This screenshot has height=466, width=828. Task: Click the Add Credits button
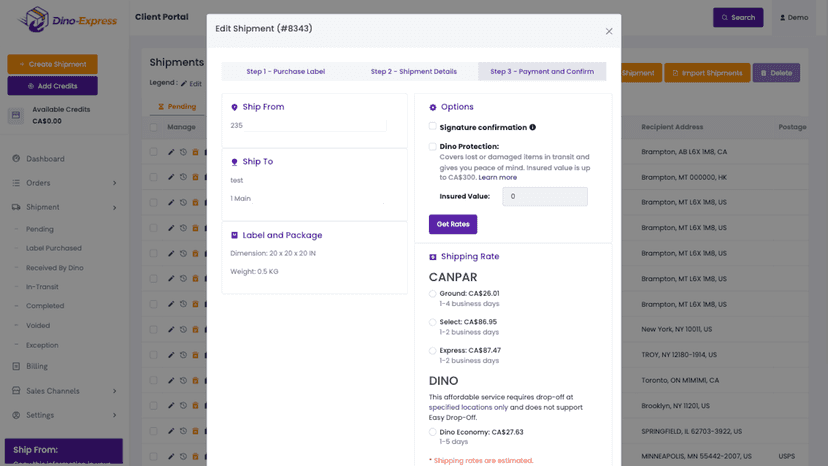click(52, 86)
